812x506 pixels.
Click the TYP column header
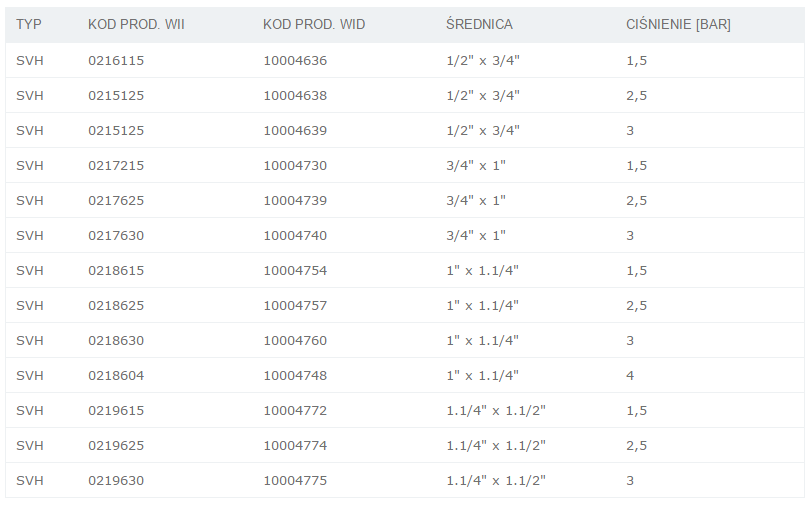[x=29, y=25]
